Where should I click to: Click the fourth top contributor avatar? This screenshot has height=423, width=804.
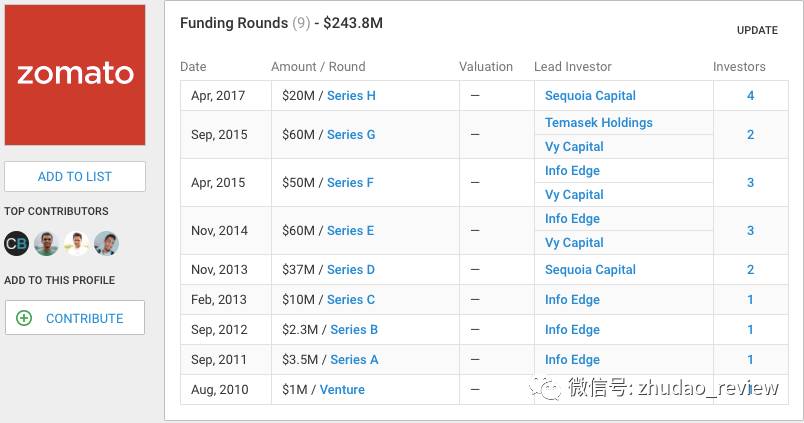point(106,243)
